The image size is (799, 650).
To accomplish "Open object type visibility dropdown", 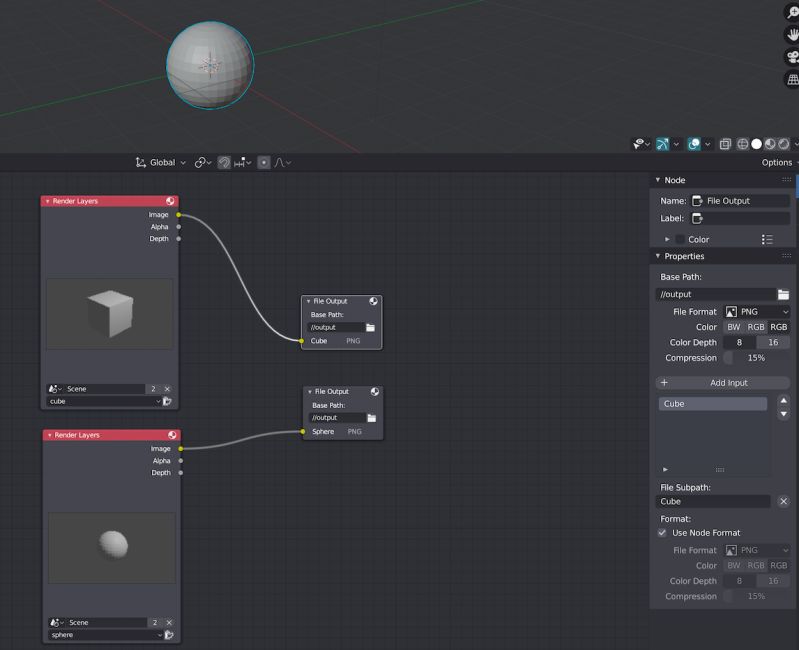I will click(641, 144).
